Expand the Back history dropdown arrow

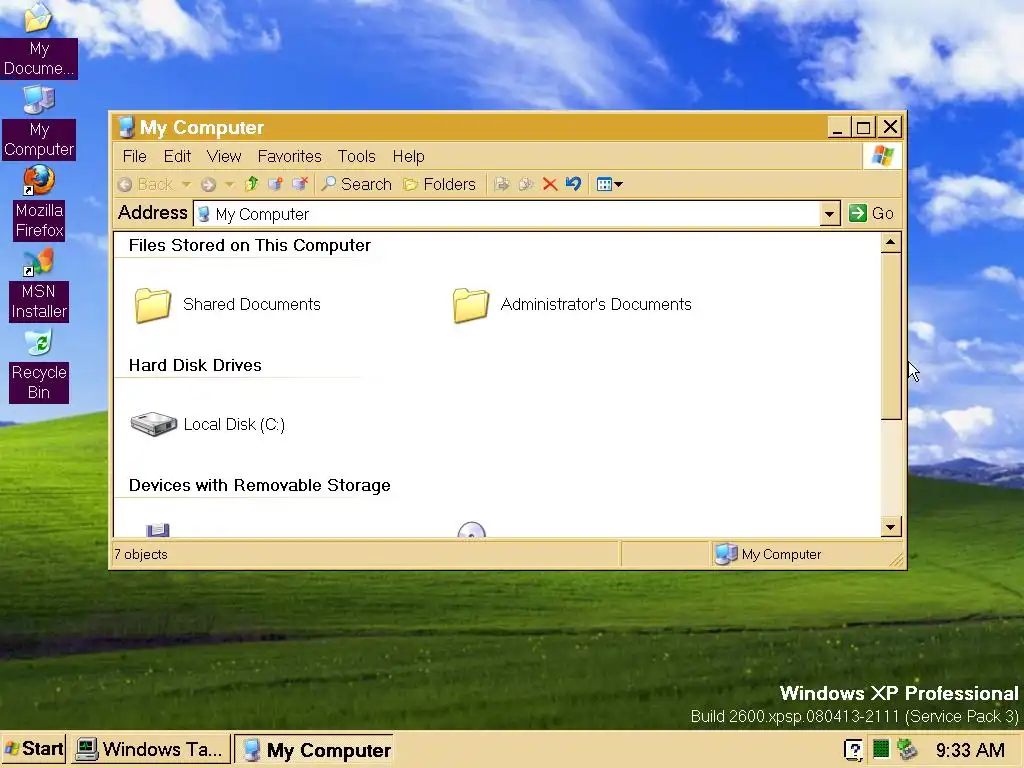pos(186,184)
